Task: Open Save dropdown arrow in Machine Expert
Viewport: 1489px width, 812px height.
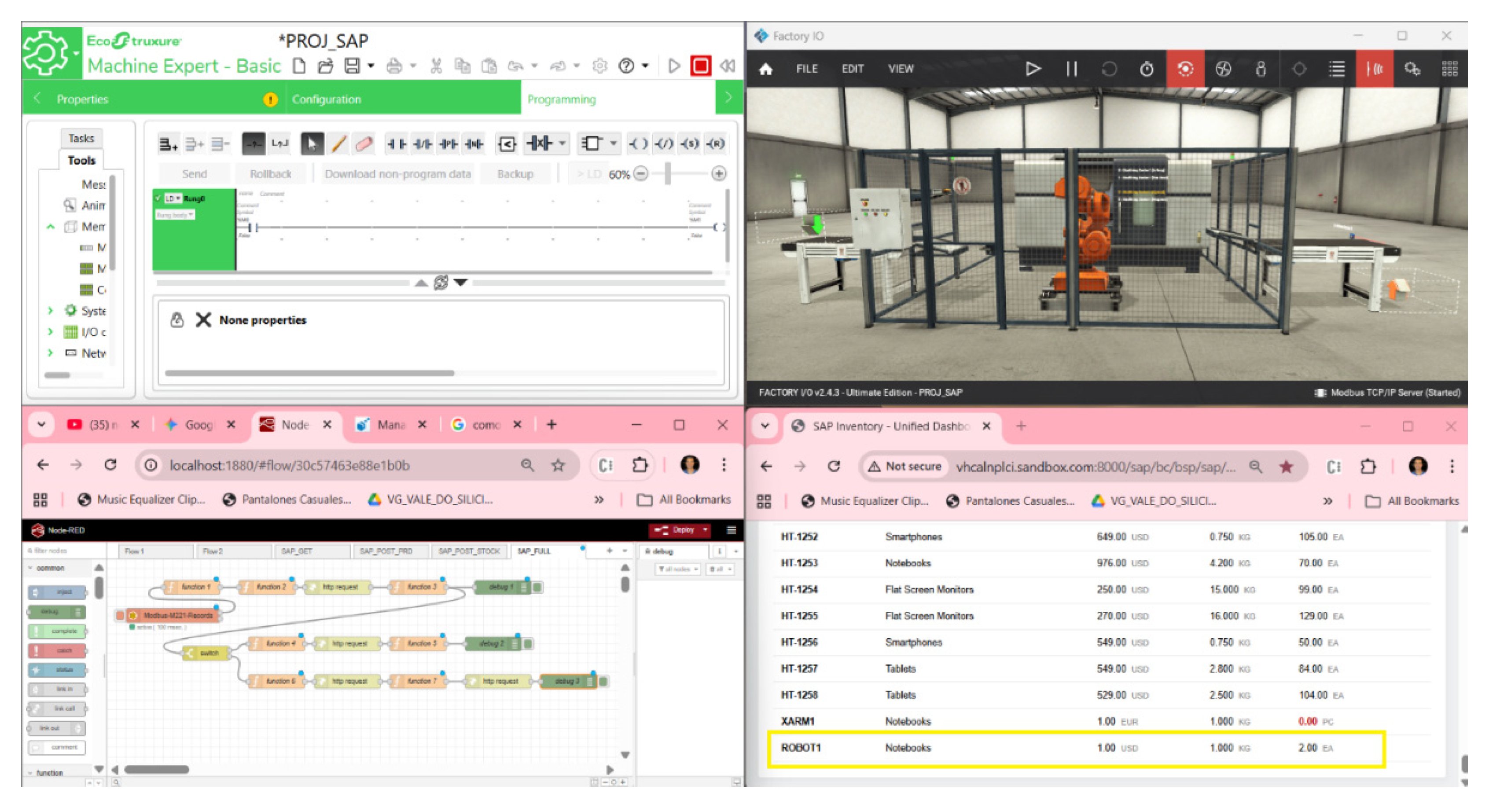Action: pyautogui.click(x=371, y=66)
